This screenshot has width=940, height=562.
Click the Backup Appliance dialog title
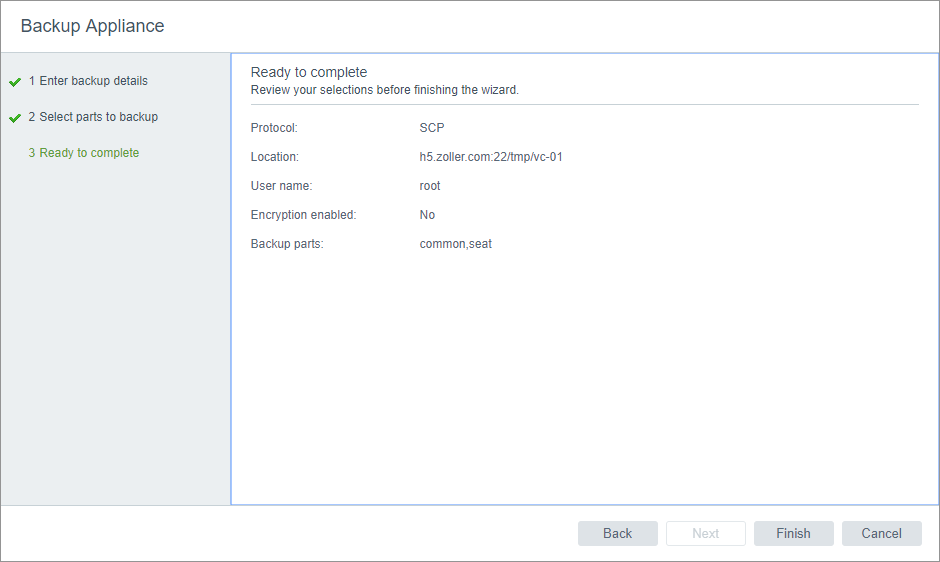(x=92, y=26)
